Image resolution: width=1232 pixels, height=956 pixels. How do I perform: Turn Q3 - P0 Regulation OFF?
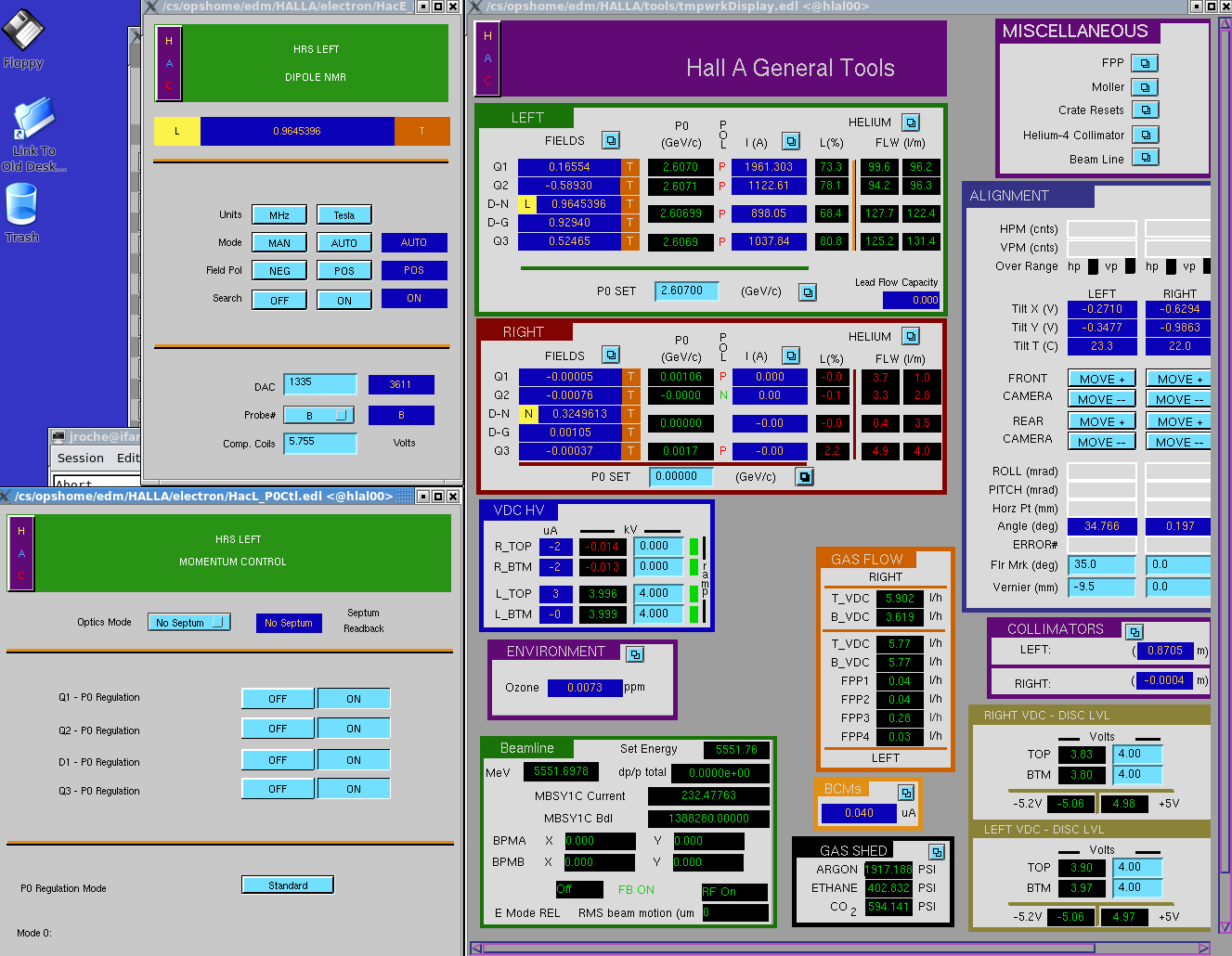point(278,789)
